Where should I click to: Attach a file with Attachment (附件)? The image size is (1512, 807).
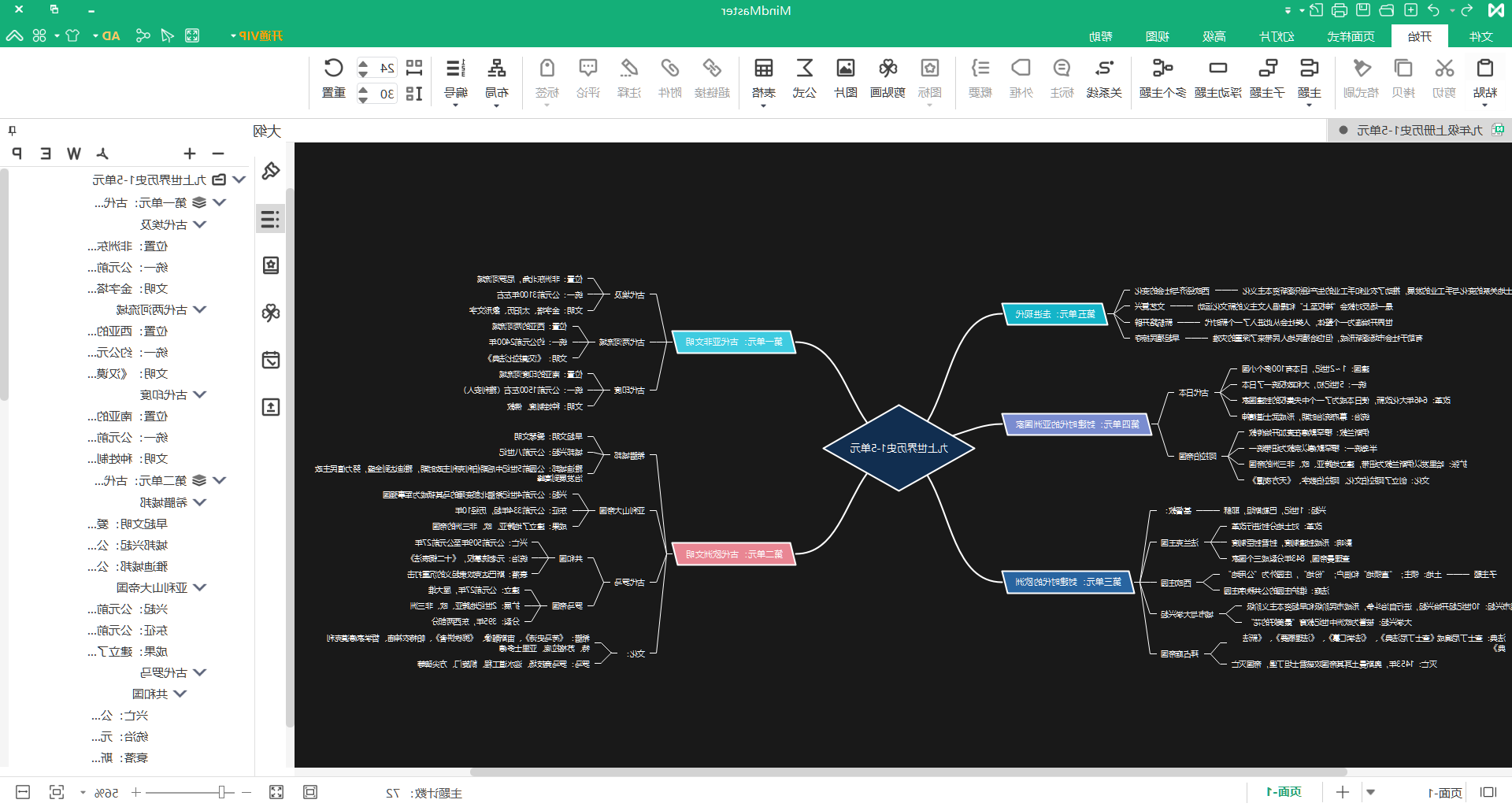coord(669,78)
